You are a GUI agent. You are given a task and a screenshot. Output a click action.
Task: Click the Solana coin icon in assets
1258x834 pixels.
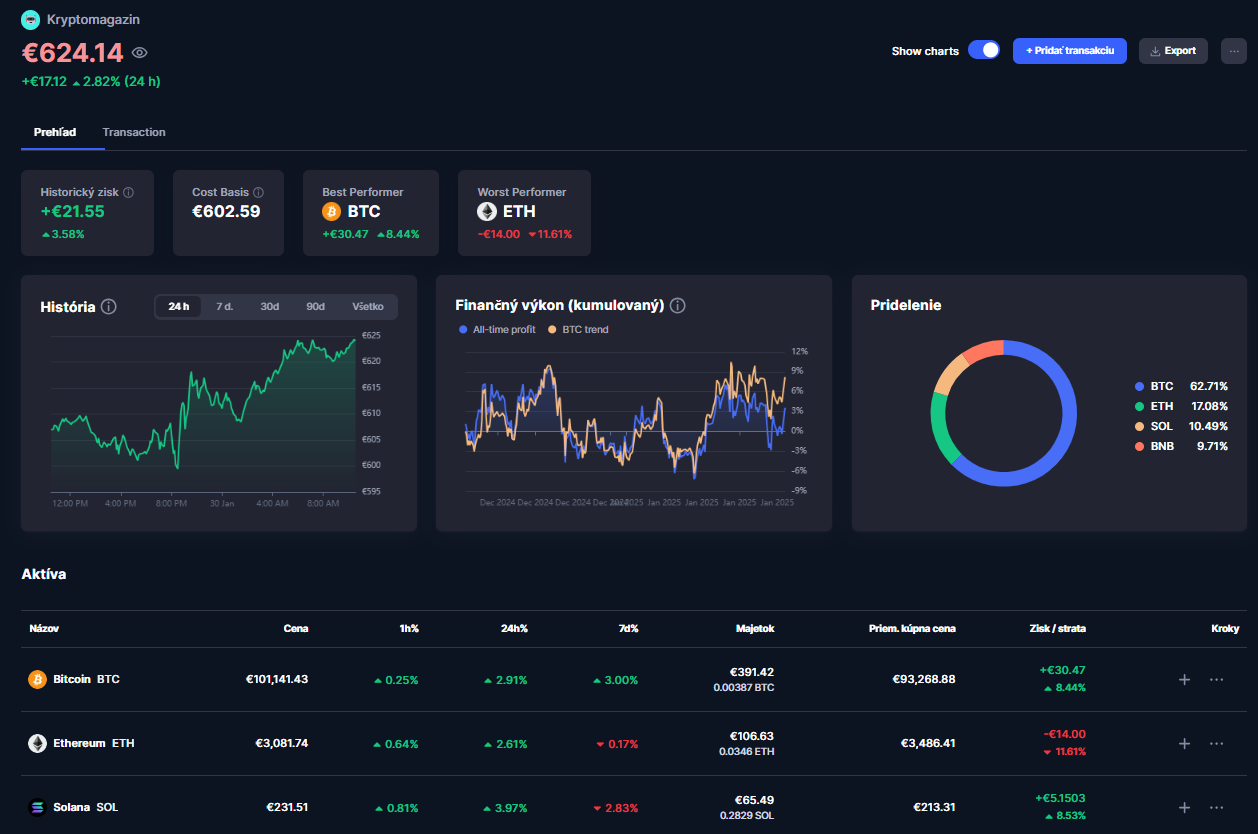point(37,807)
